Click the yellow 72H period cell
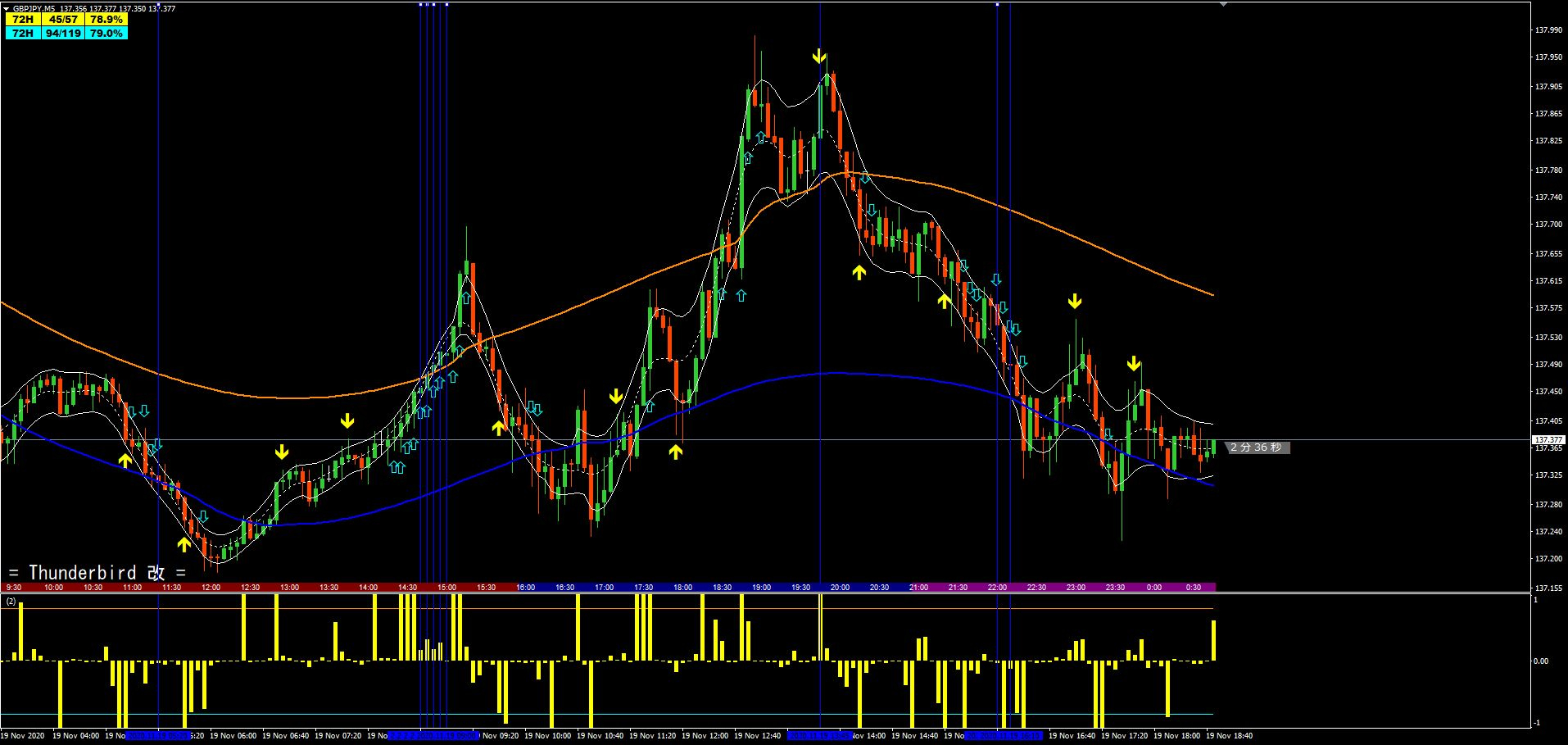Screen dimensions: 1568x745 (x=23, y=20)
